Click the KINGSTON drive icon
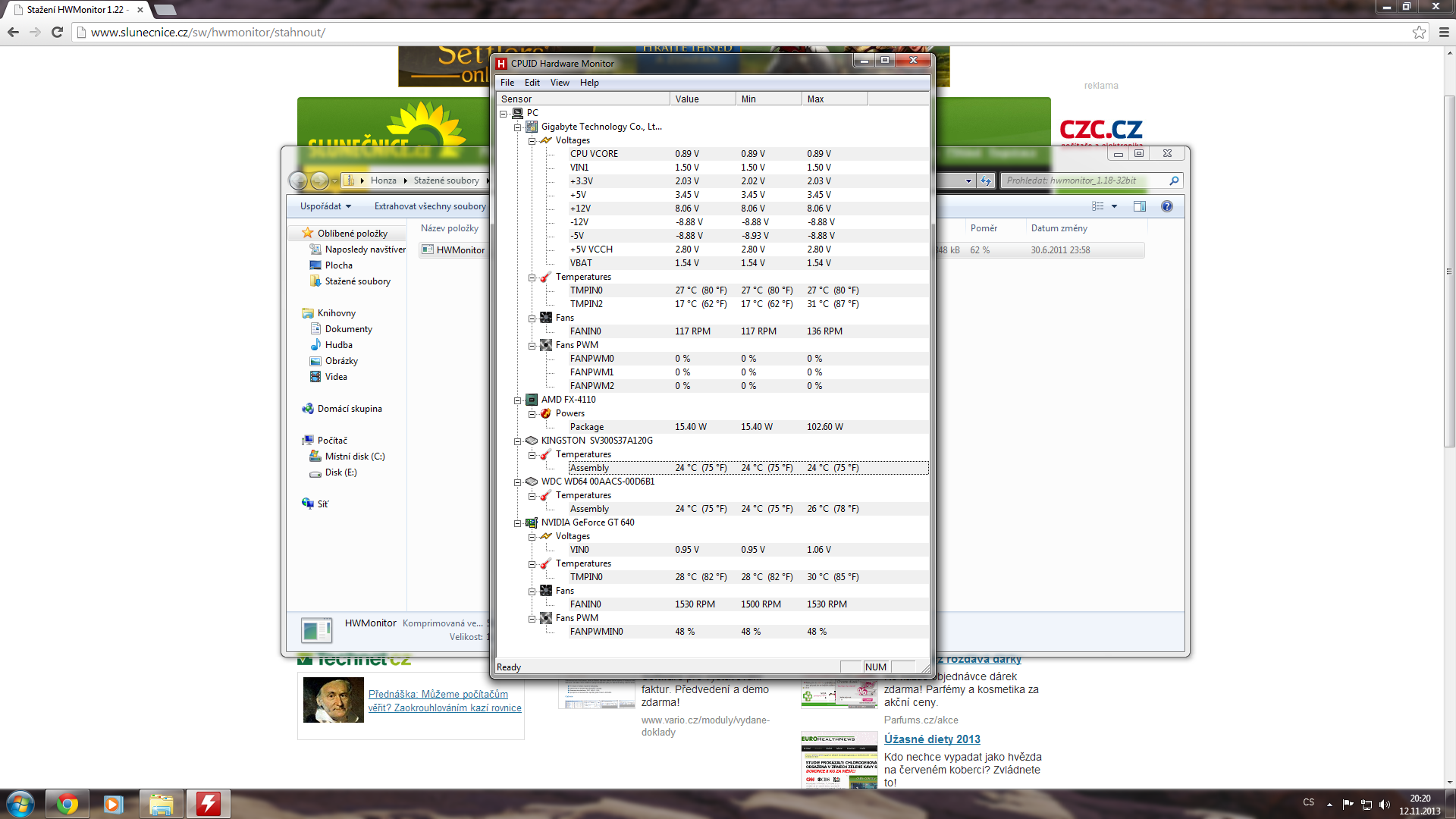Viewport: 1456px width, 819px height. click(532, 441)
